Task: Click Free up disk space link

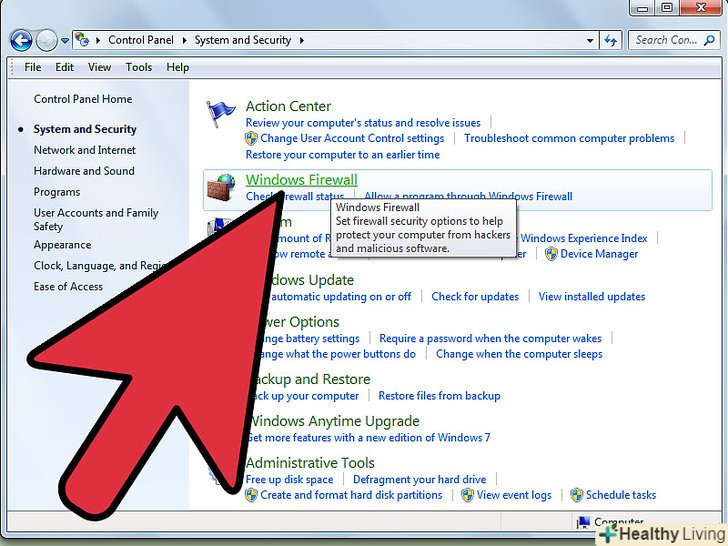Action: tap(289, 479)
